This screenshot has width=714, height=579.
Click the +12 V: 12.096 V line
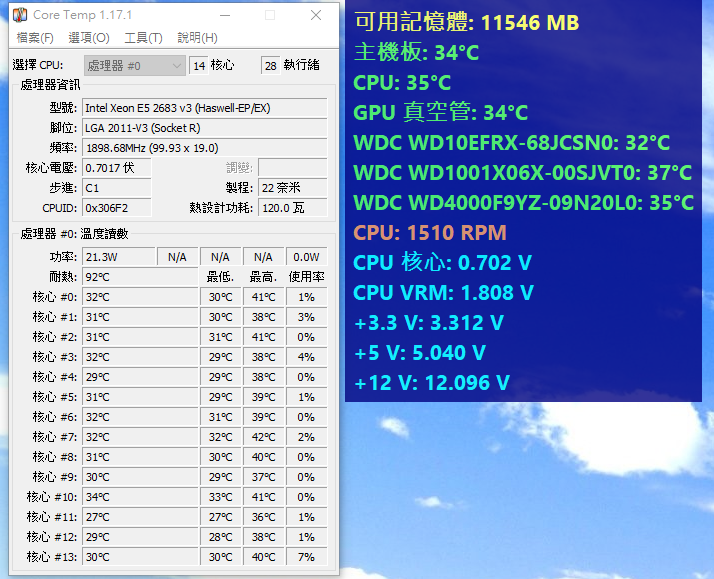click(432, 383)
